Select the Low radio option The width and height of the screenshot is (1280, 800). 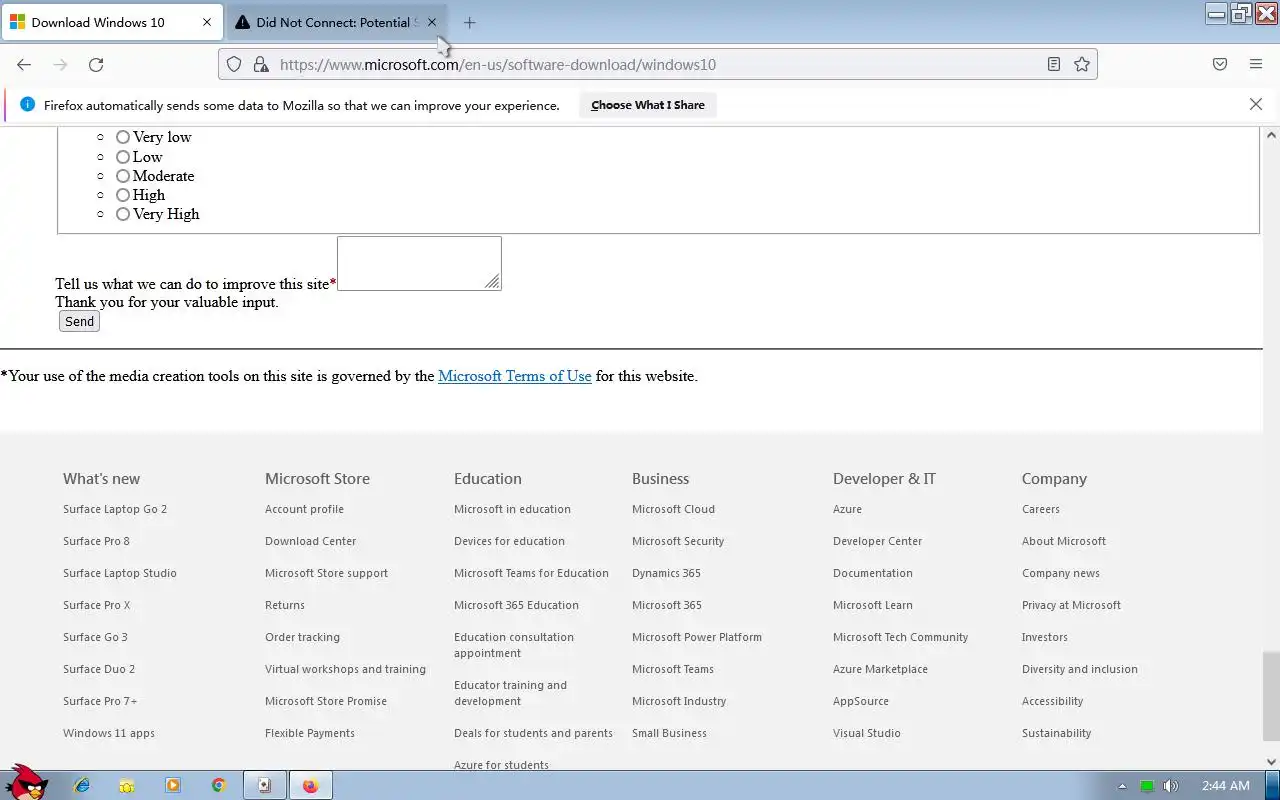pos(123,157)
